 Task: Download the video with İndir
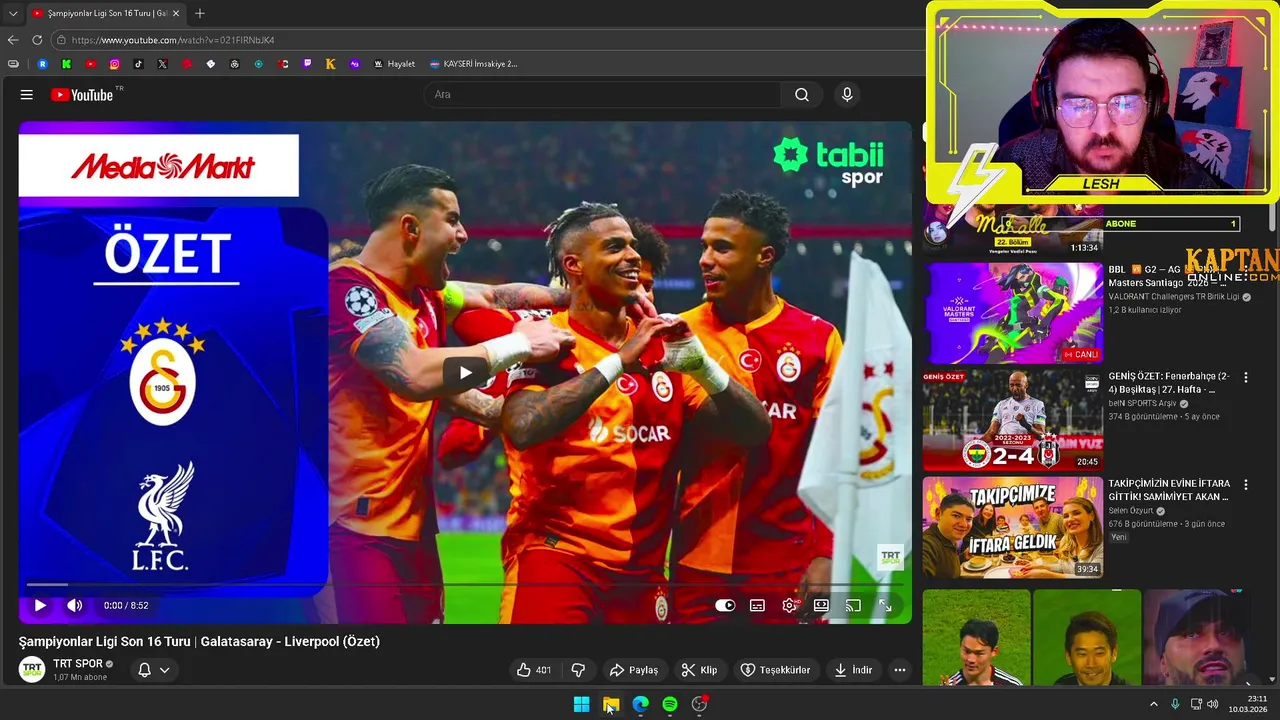(x=853, y=670)
